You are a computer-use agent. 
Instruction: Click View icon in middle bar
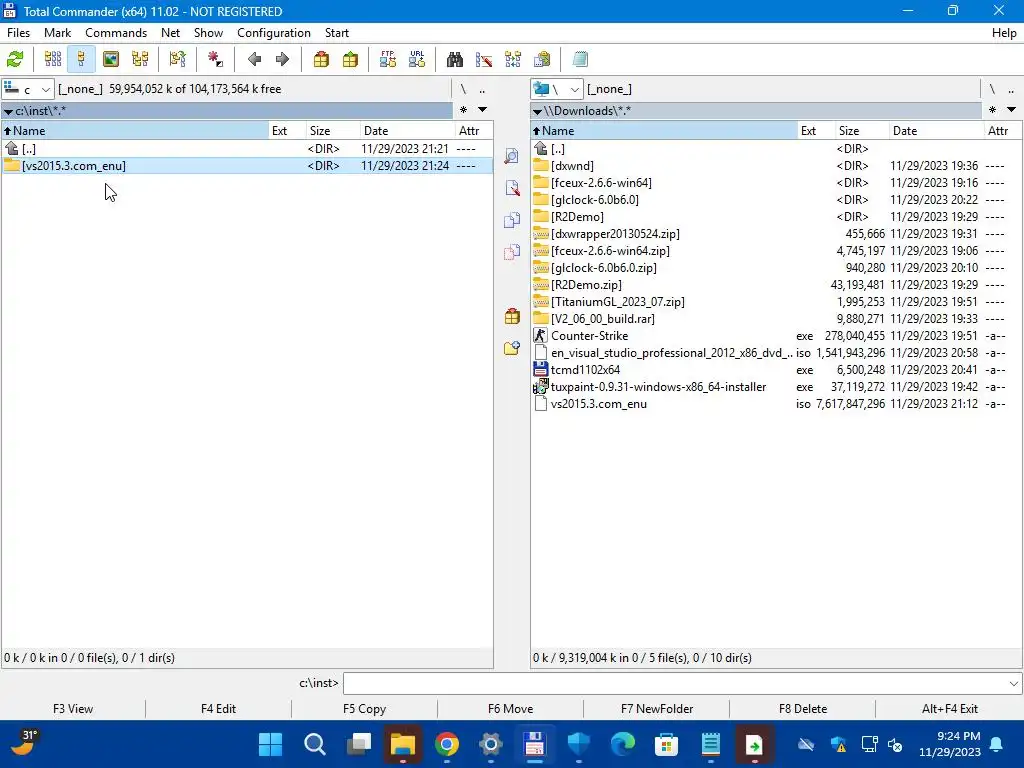(512, 156)
